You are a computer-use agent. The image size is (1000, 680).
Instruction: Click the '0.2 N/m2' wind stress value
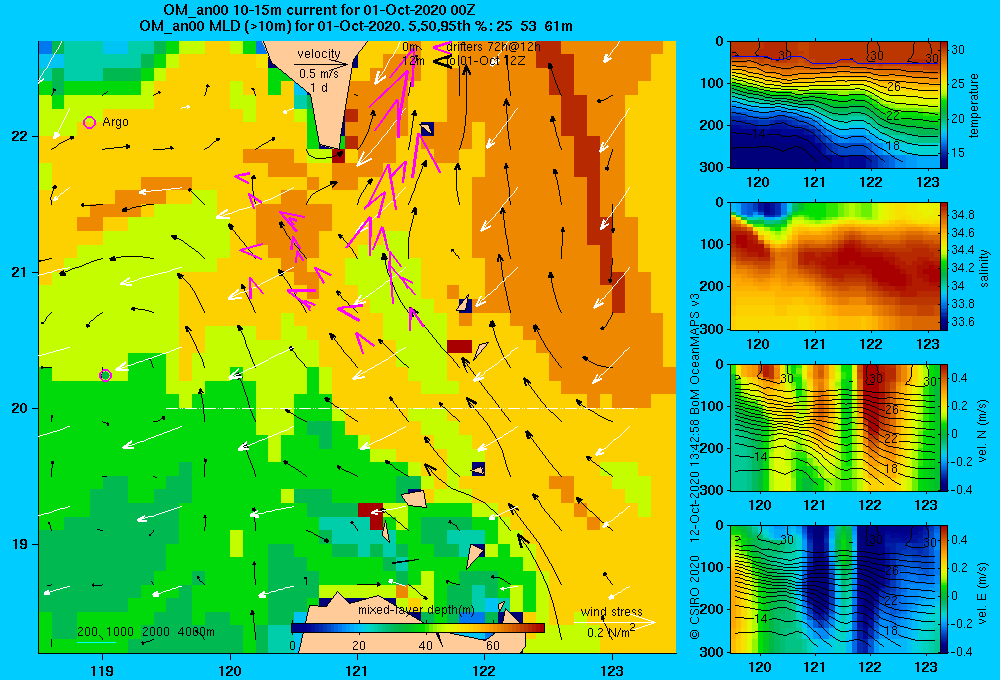[x=613, y=632]
